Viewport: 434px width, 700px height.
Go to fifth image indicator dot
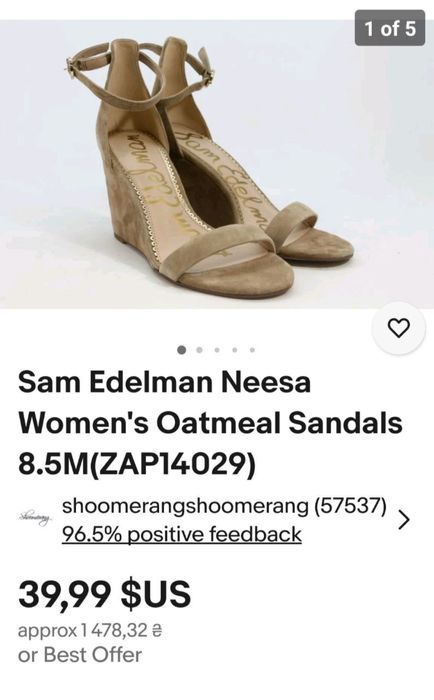coord(252,350)
